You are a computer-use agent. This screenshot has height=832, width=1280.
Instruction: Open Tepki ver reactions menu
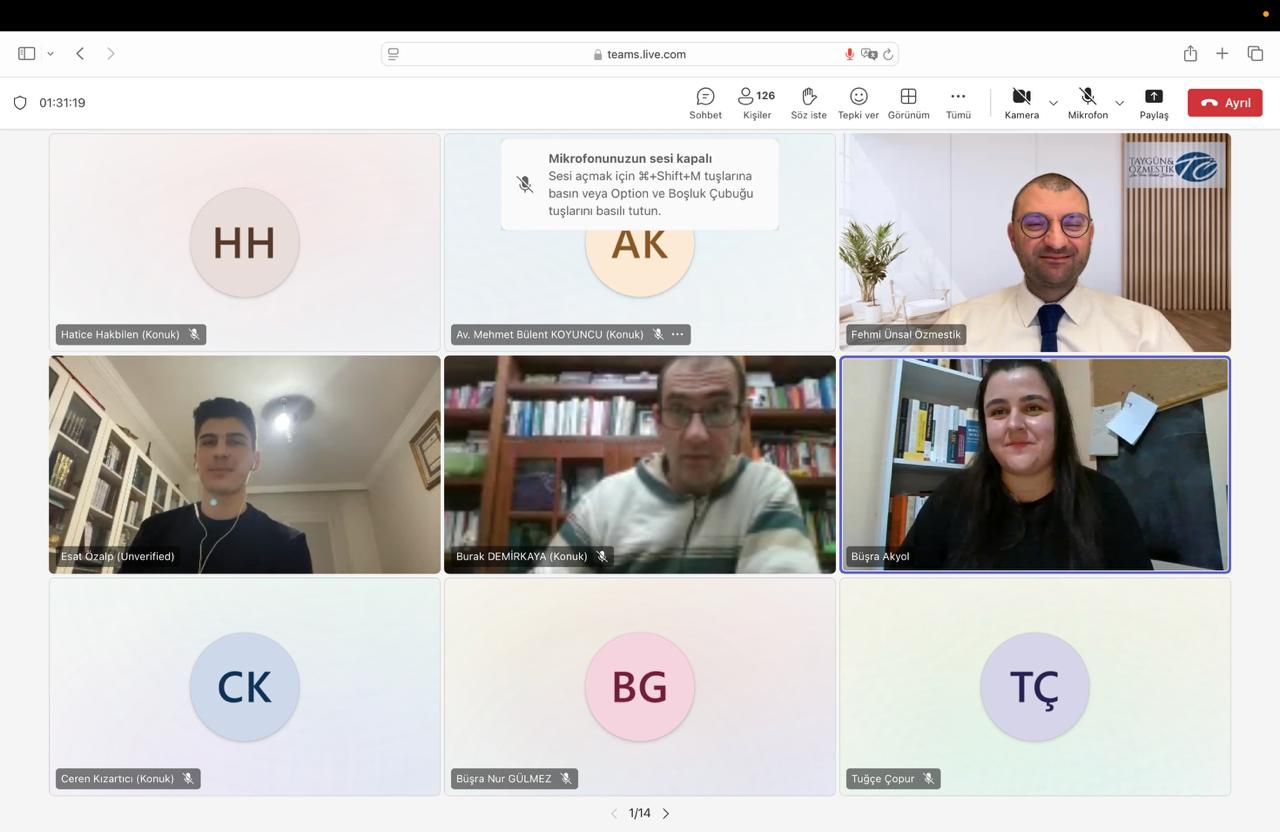[858, 103]
